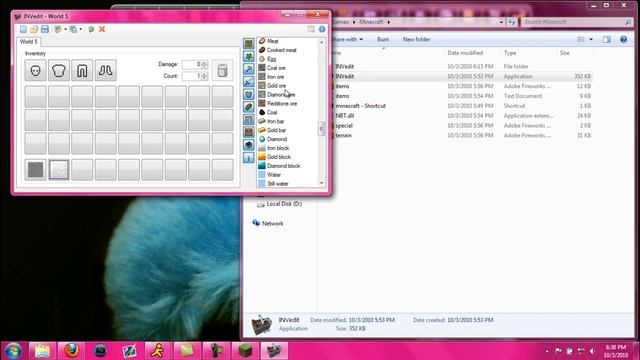The height and width of the screenshot is (360, 640).
Task: Open the save-to-world dropdown arrow in INVedit toolbar
Action: point(80,29)
